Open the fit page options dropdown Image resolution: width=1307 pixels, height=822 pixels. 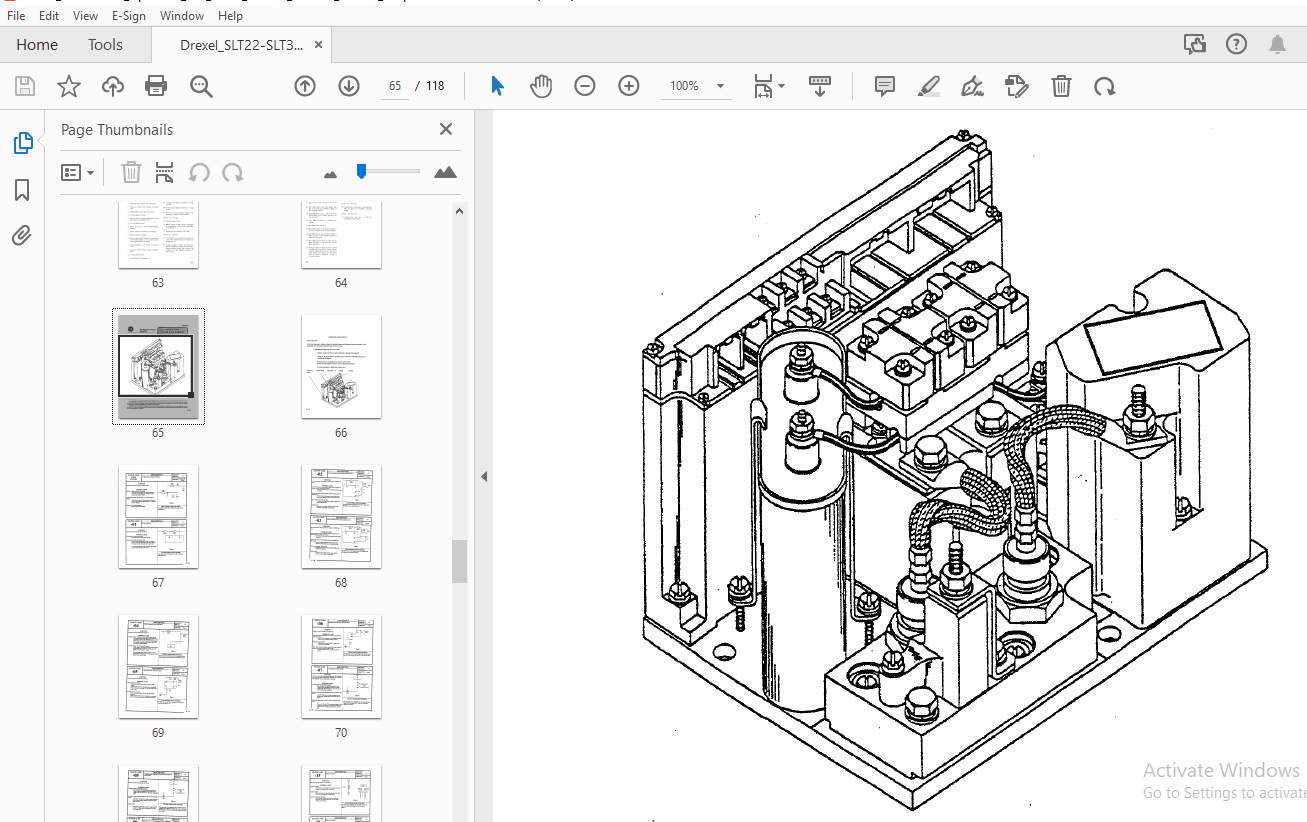pos(769,86)
